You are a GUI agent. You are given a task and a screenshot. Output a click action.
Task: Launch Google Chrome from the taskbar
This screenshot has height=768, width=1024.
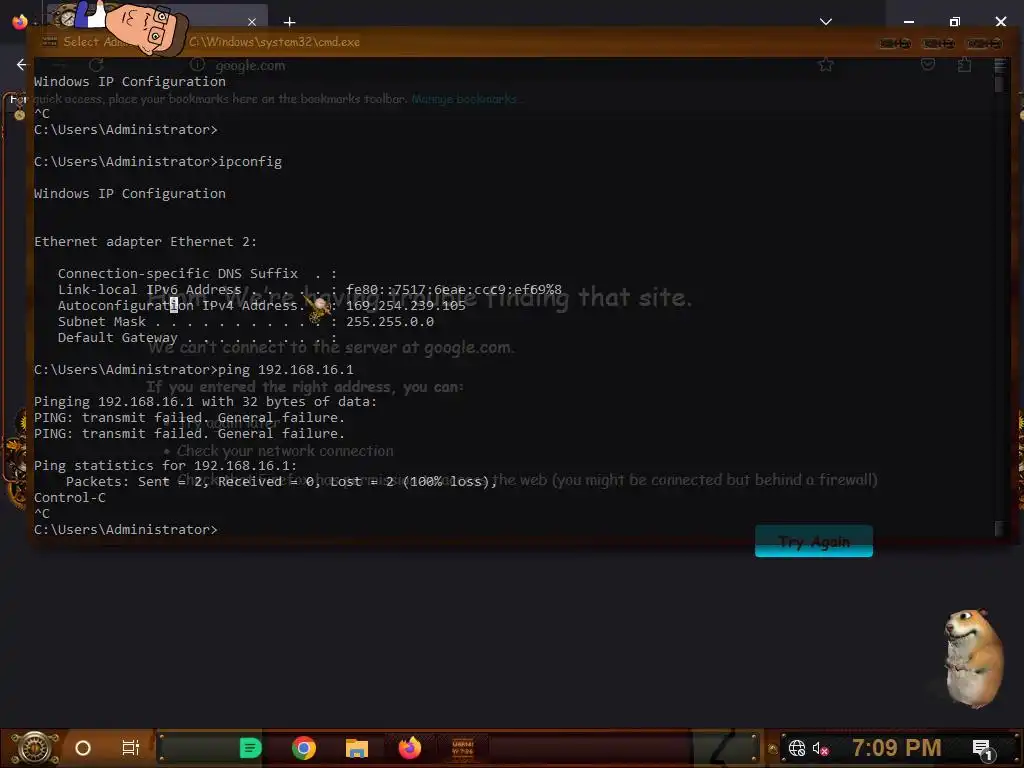click(x=304, y=748)
